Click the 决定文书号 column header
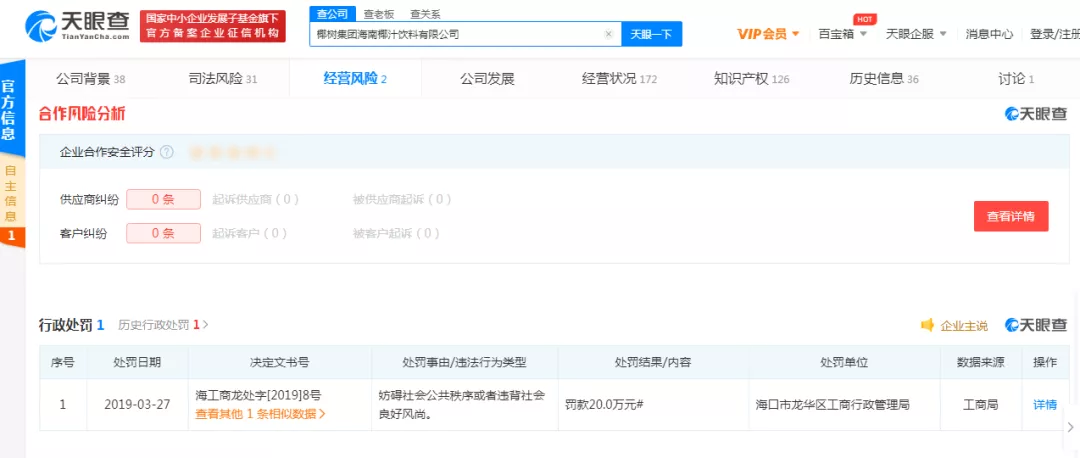The height and width of the screenshot is (458, 1080). (x=280, y=362)
